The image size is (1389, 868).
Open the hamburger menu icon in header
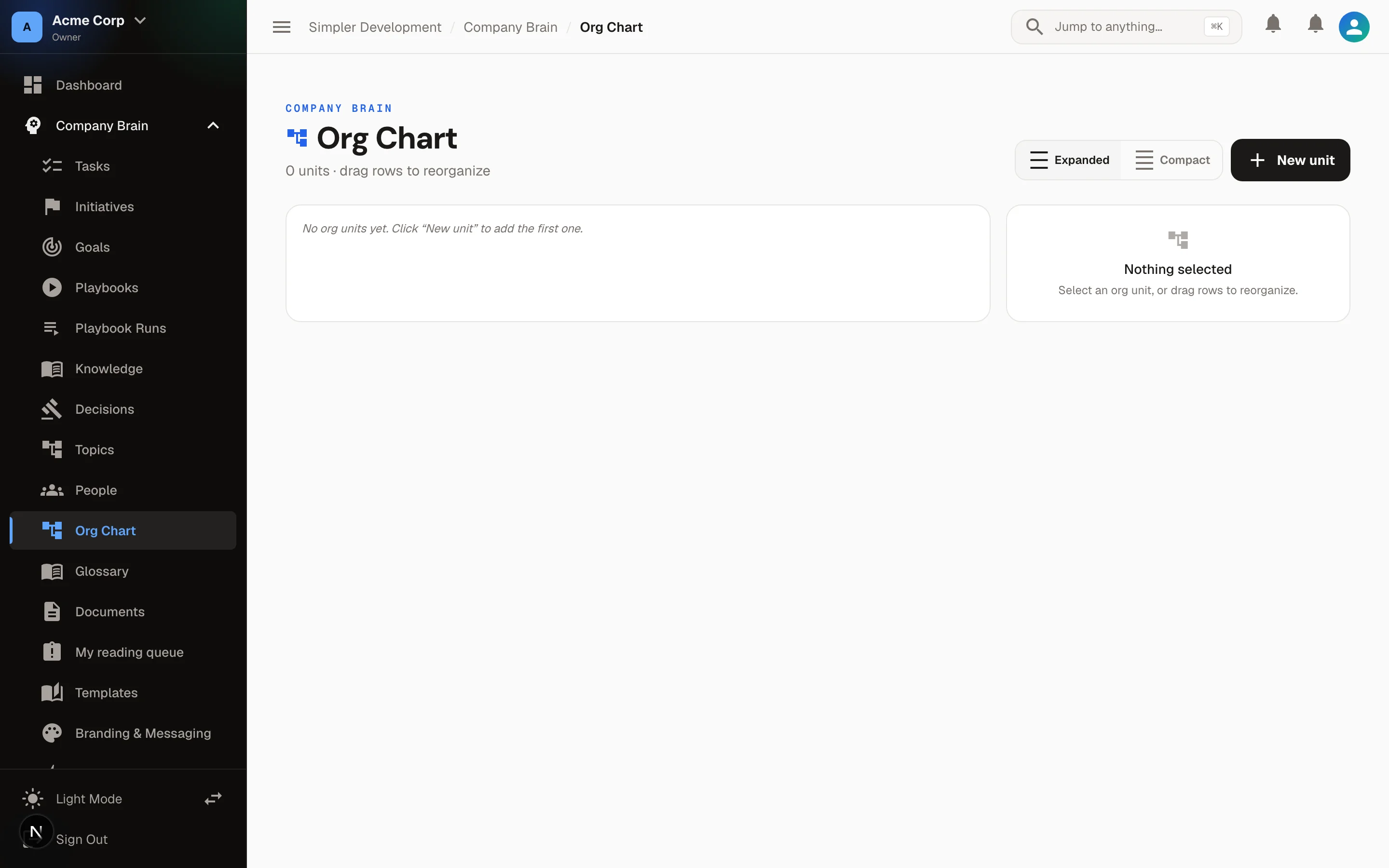tap(281, 27)
